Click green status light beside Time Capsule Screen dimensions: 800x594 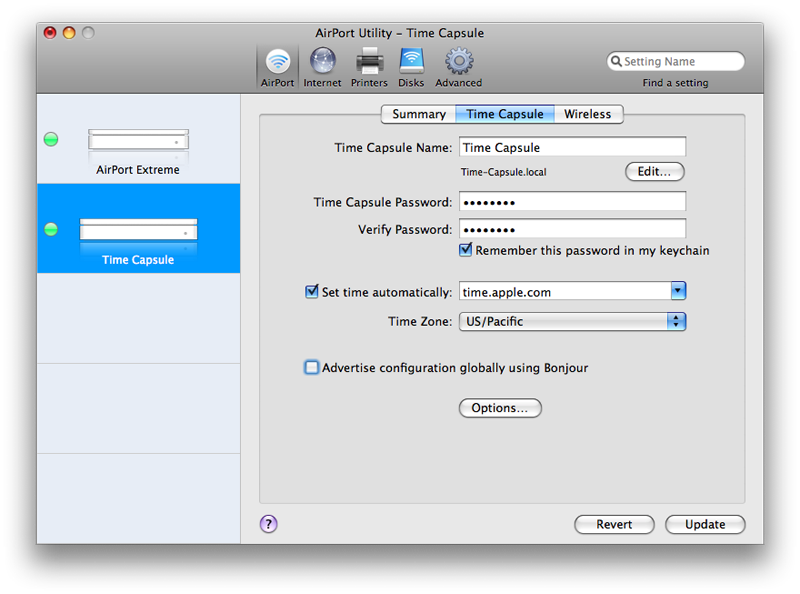click(51, 230)
